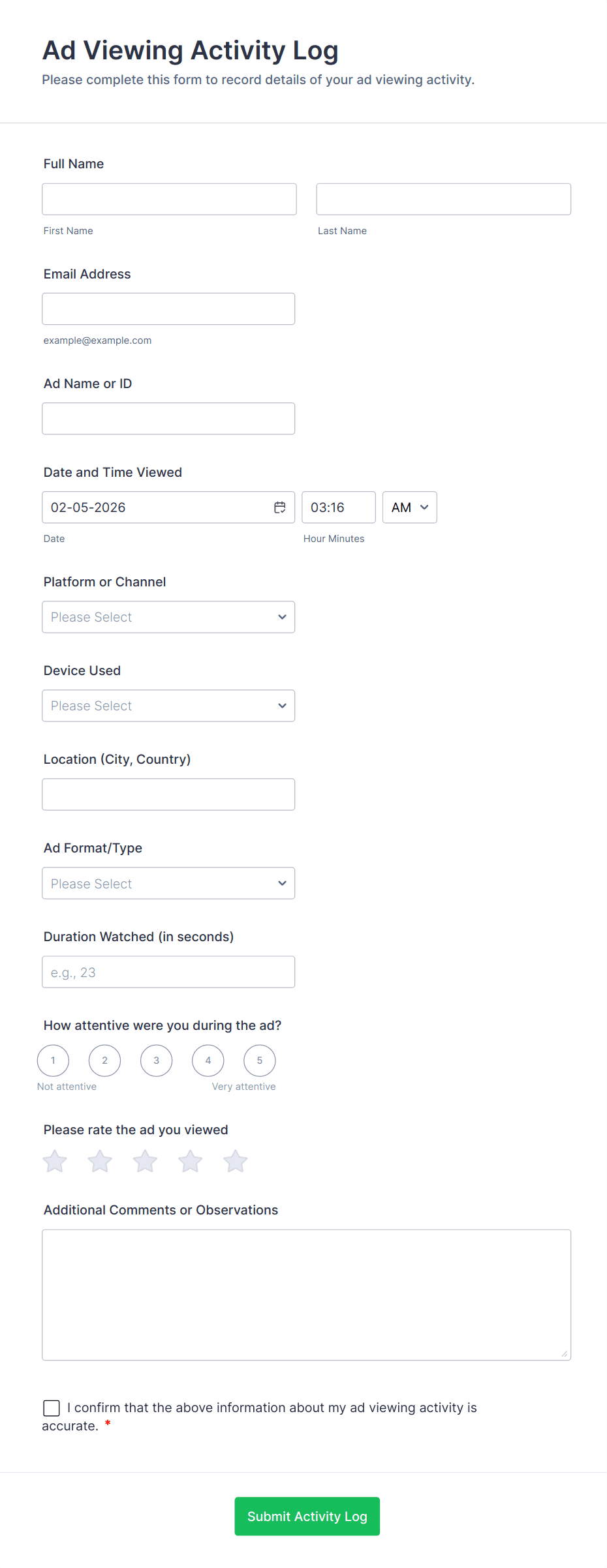The width and height of the screenshot is (607, 1568).
Task: Click the Additional Comments text area
Action: pyautogui.click(x=306, y=1295)
